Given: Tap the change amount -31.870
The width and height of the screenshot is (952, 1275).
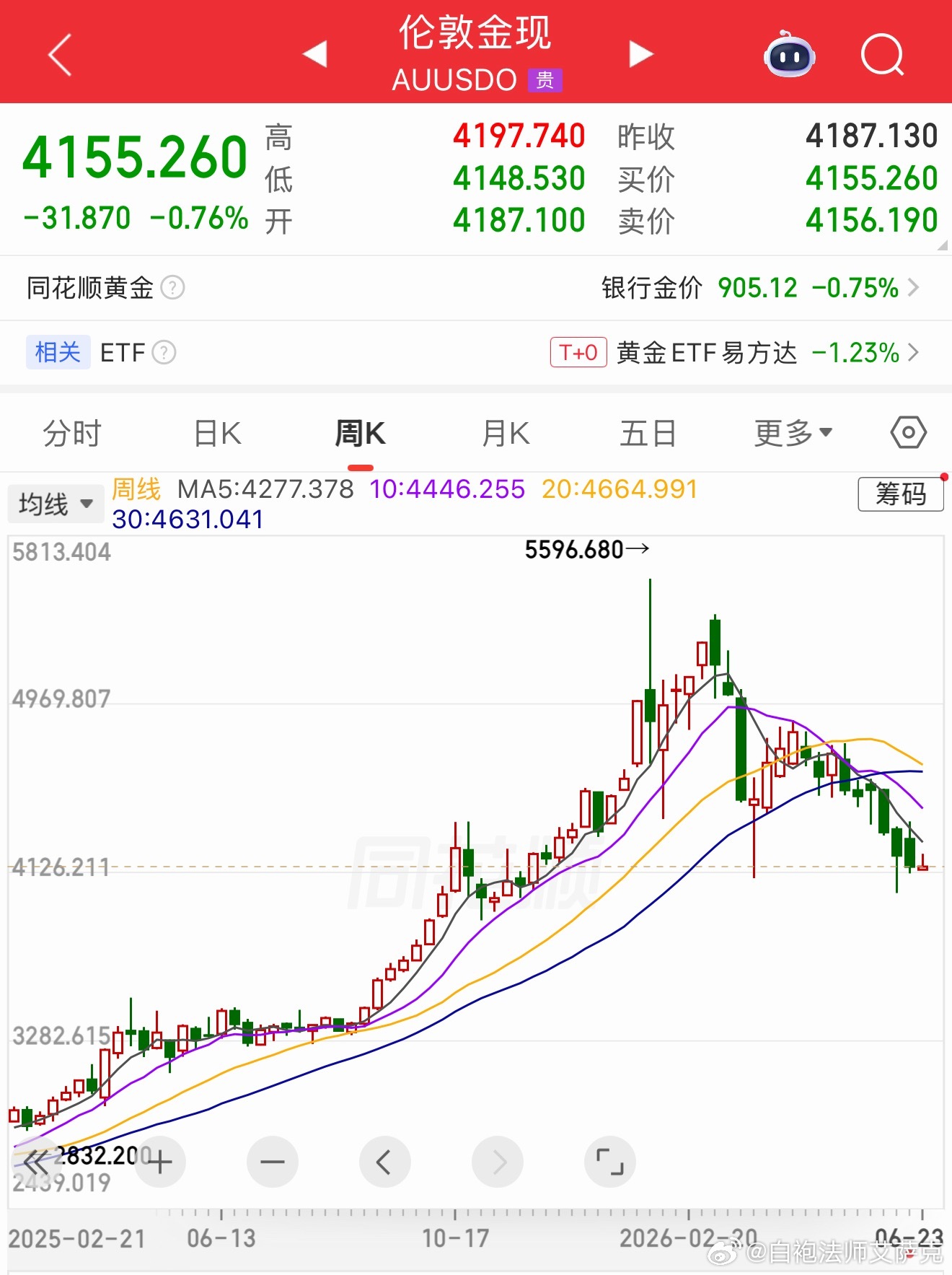Looking at the screenshot, I should 77,218.
